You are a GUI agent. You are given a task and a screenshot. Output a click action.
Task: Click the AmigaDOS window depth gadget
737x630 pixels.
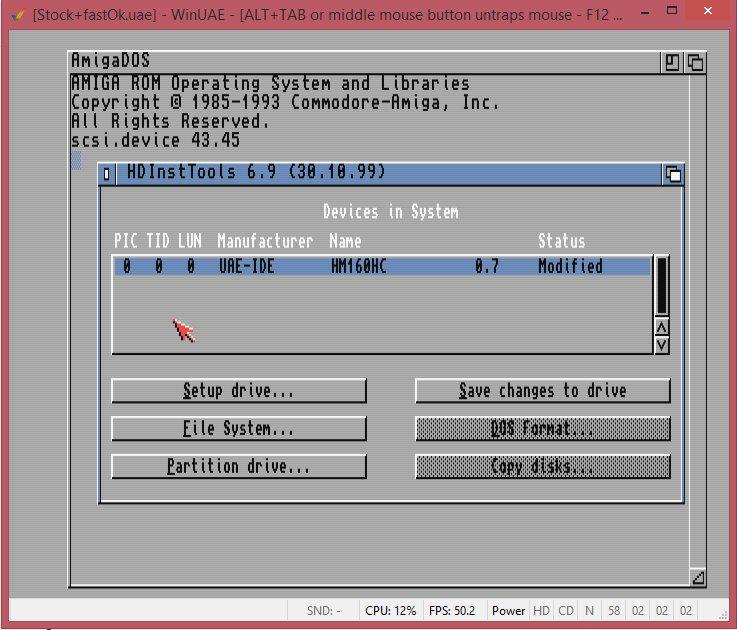[695, 62]
